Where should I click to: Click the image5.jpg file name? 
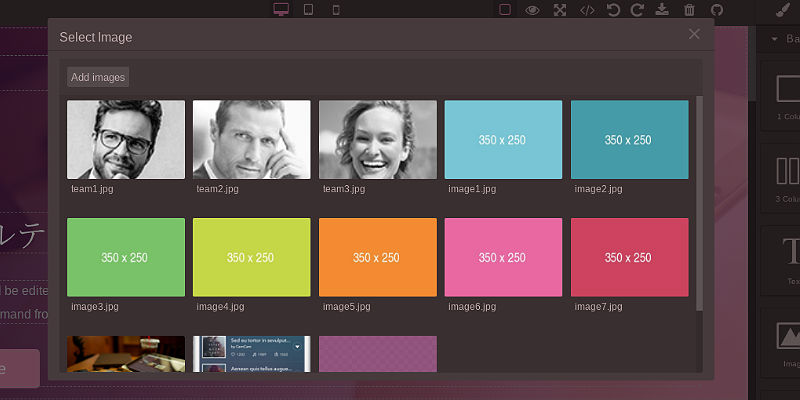tap(346, 307)
